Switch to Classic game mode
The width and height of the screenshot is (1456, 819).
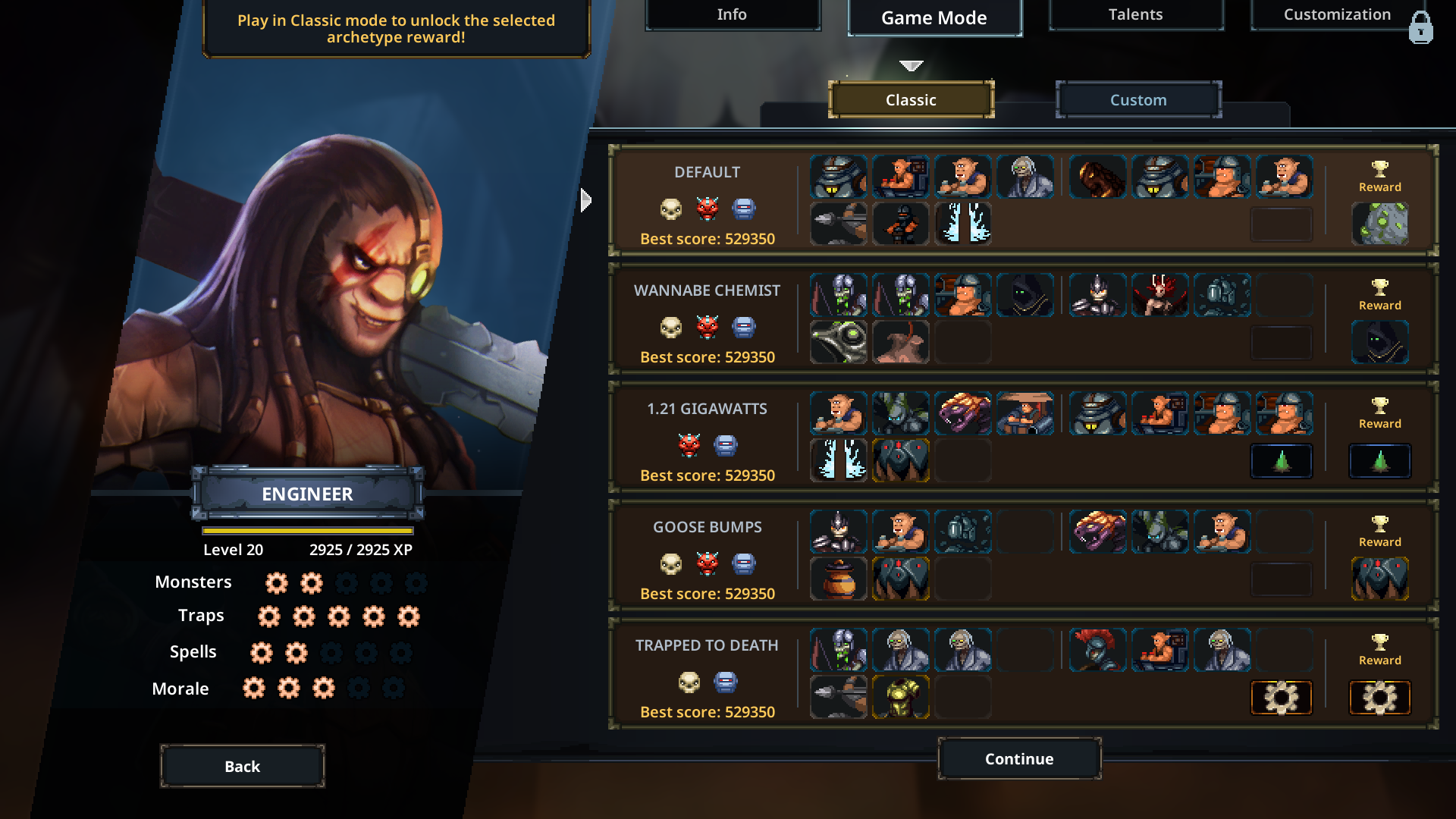pos(911,99)
